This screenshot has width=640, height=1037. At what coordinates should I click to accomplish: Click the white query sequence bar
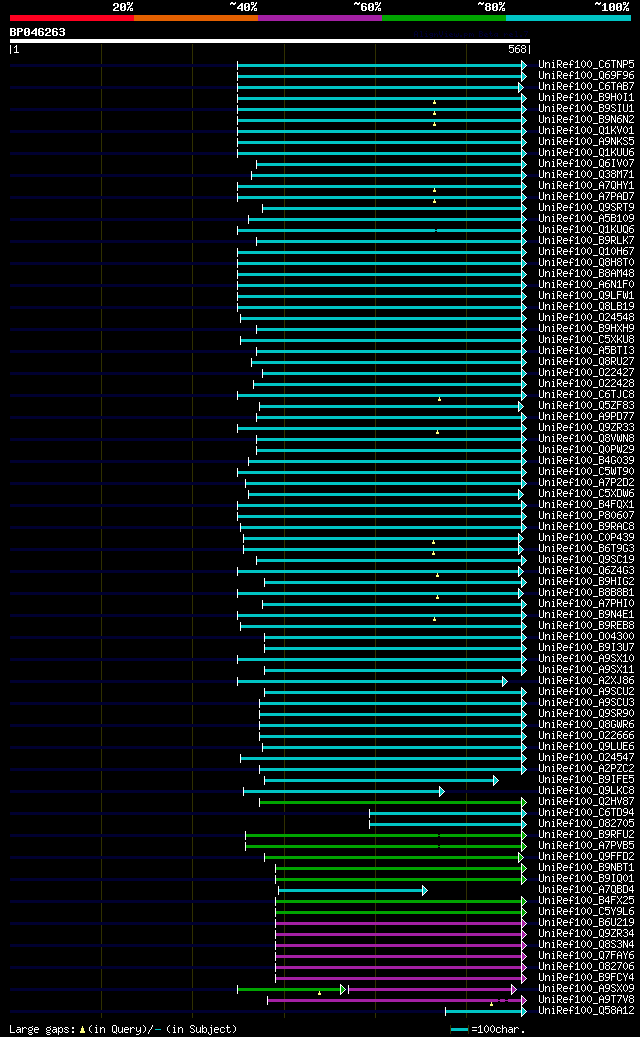pyautogui.click(x=270, y=41)
